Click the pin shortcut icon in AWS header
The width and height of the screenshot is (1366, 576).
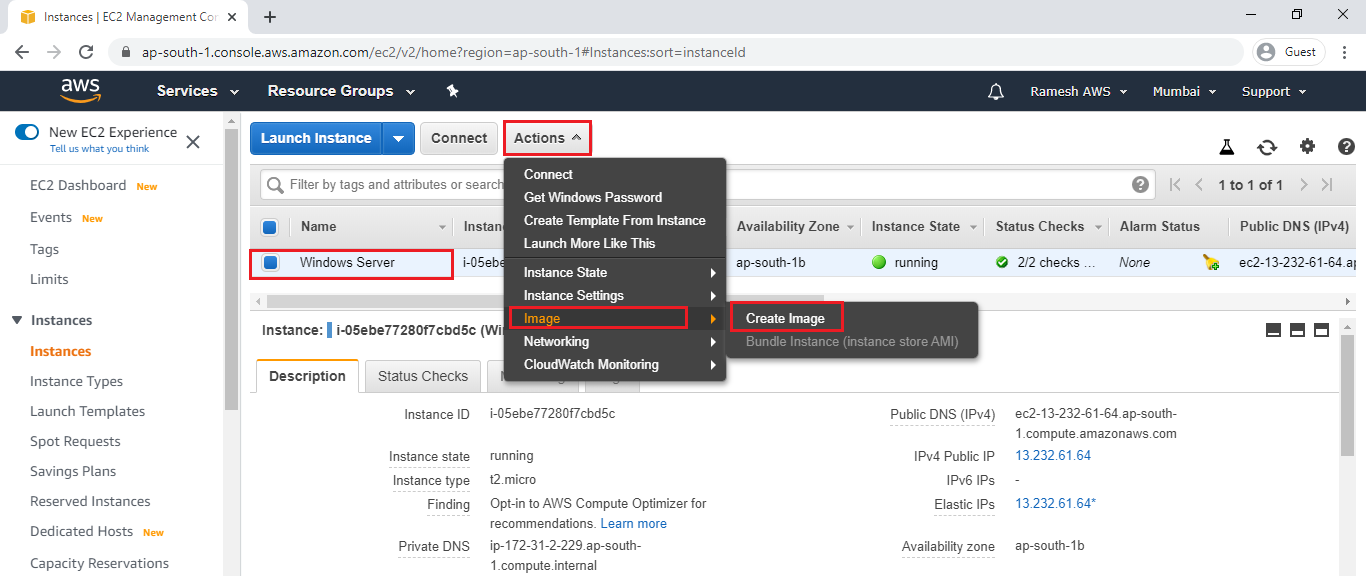[x=452, y=91]
